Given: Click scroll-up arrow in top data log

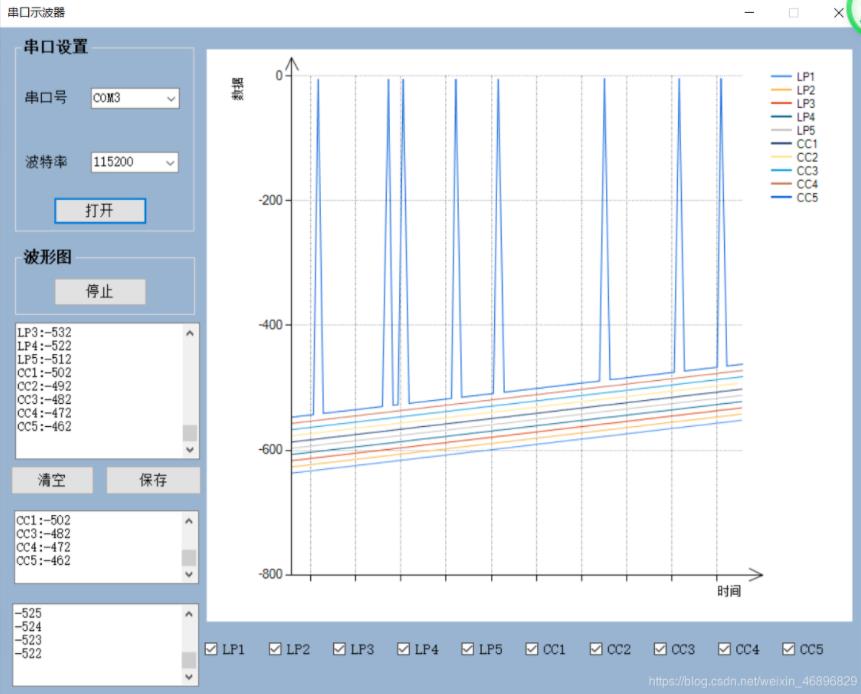Looking at the screenshot, I should (189, 333).
